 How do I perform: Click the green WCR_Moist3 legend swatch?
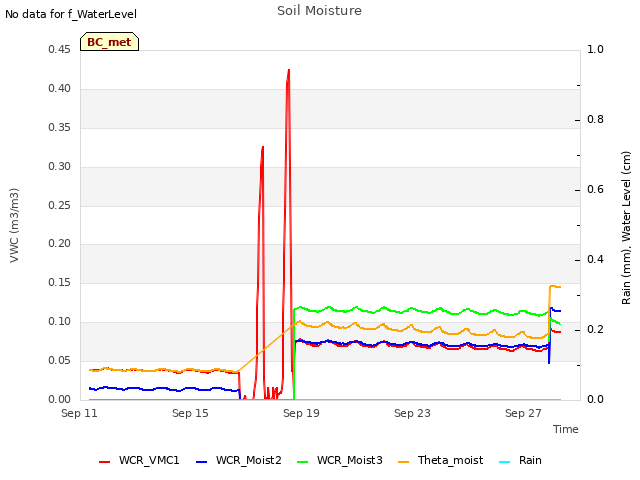[x=302, y=462]
